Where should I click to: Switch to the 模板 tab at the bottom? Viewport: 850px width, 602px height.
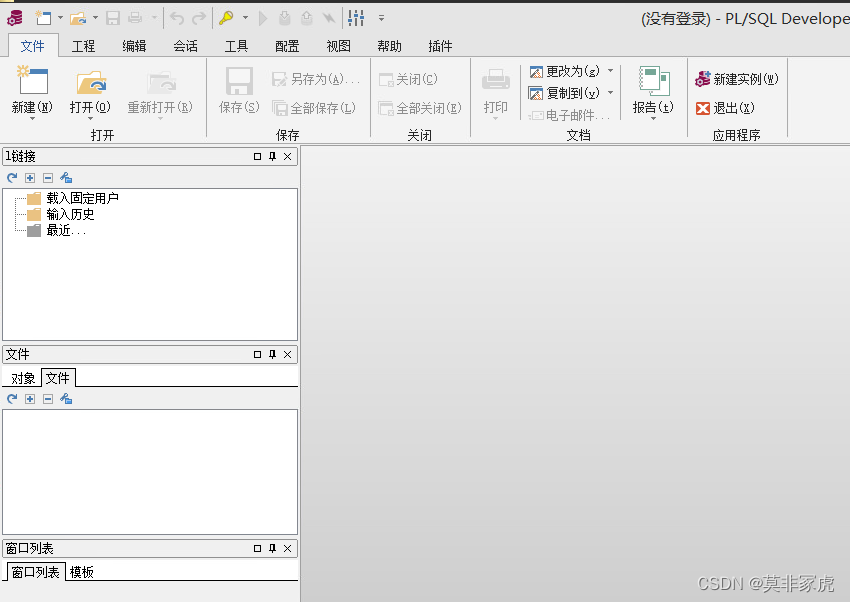click(82, 572)
